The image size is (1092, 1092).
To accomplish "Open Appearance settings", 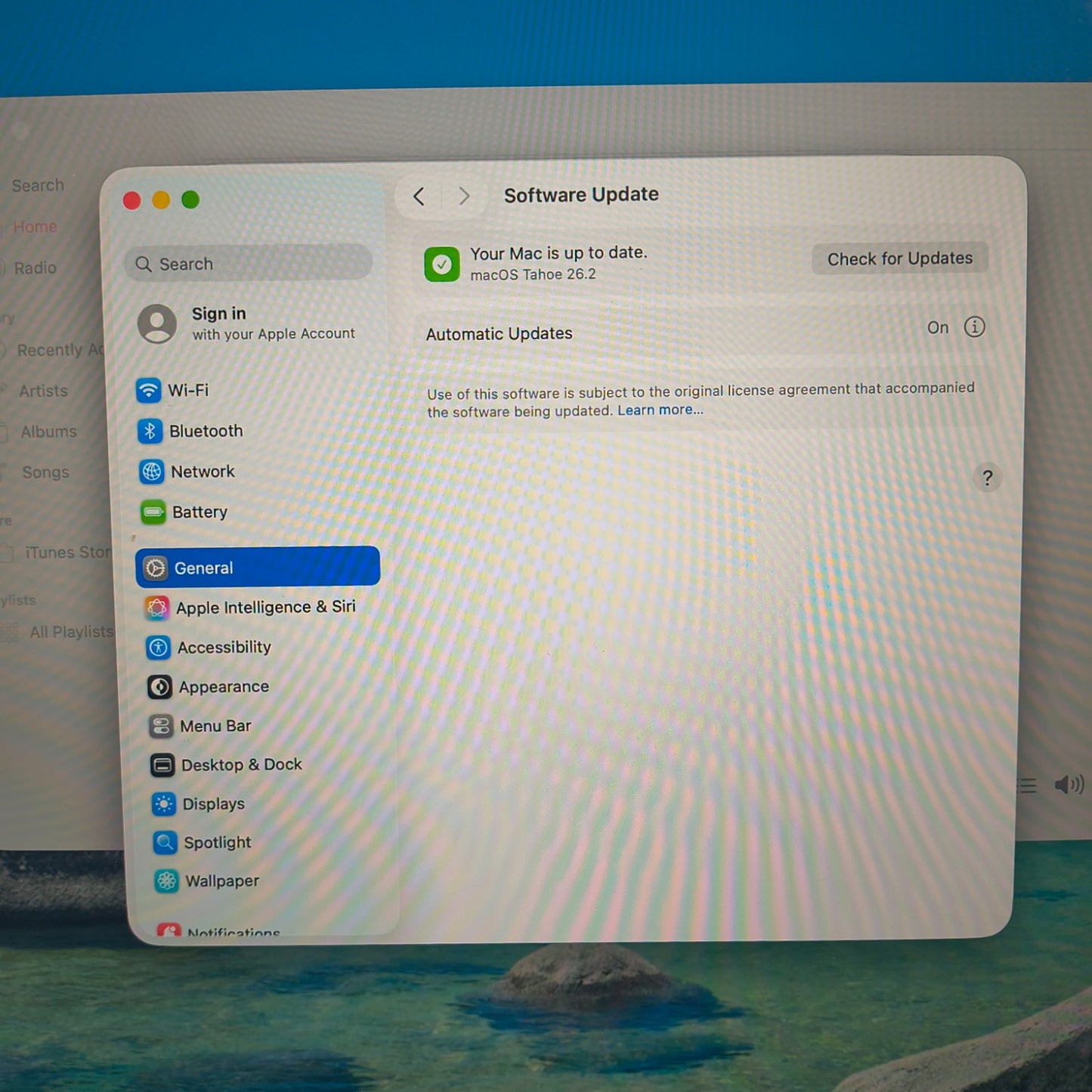I will point(223,687).
